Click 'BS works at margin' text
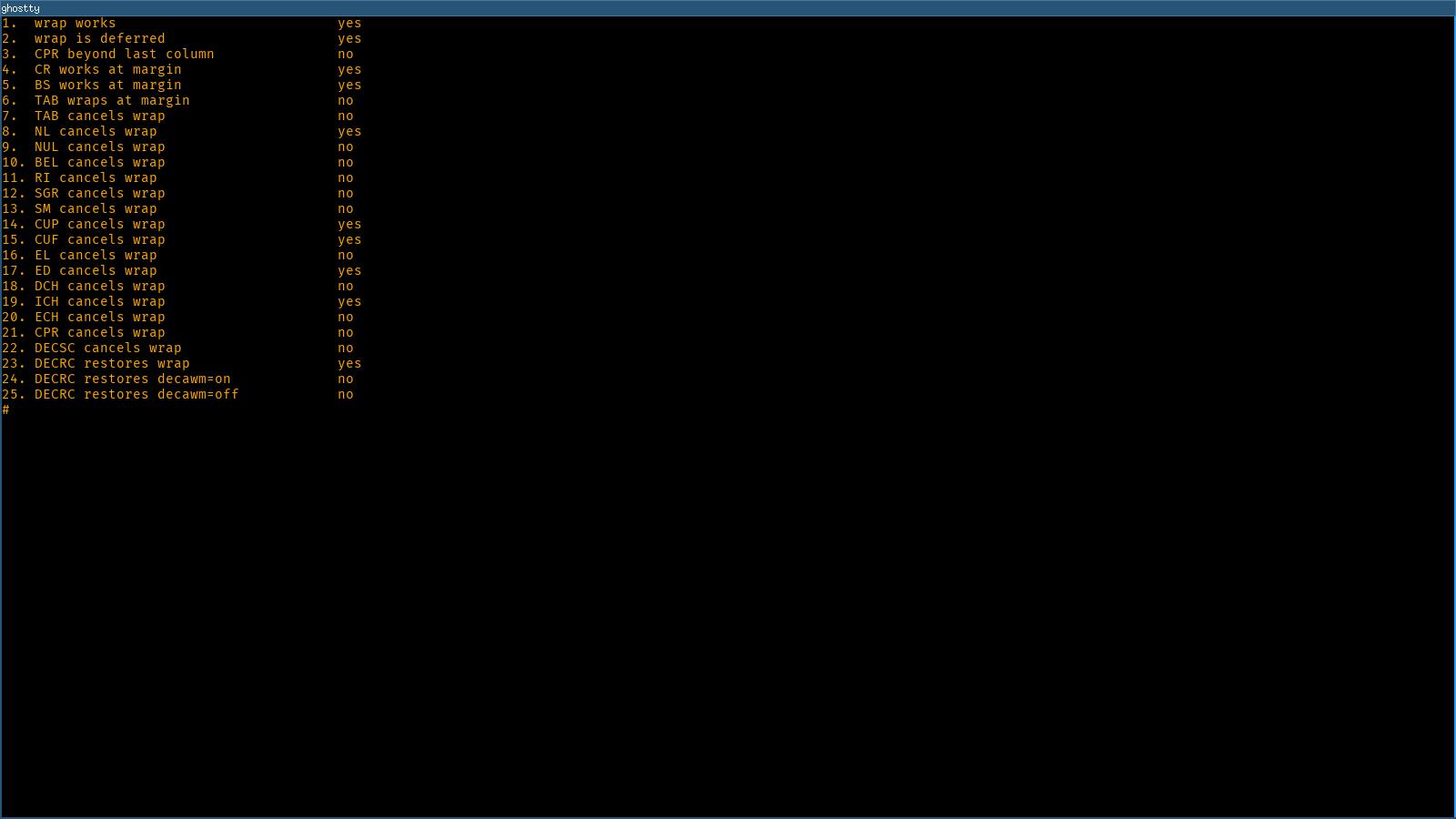Viewport: 1456px width, 819px height. point(108,86)
